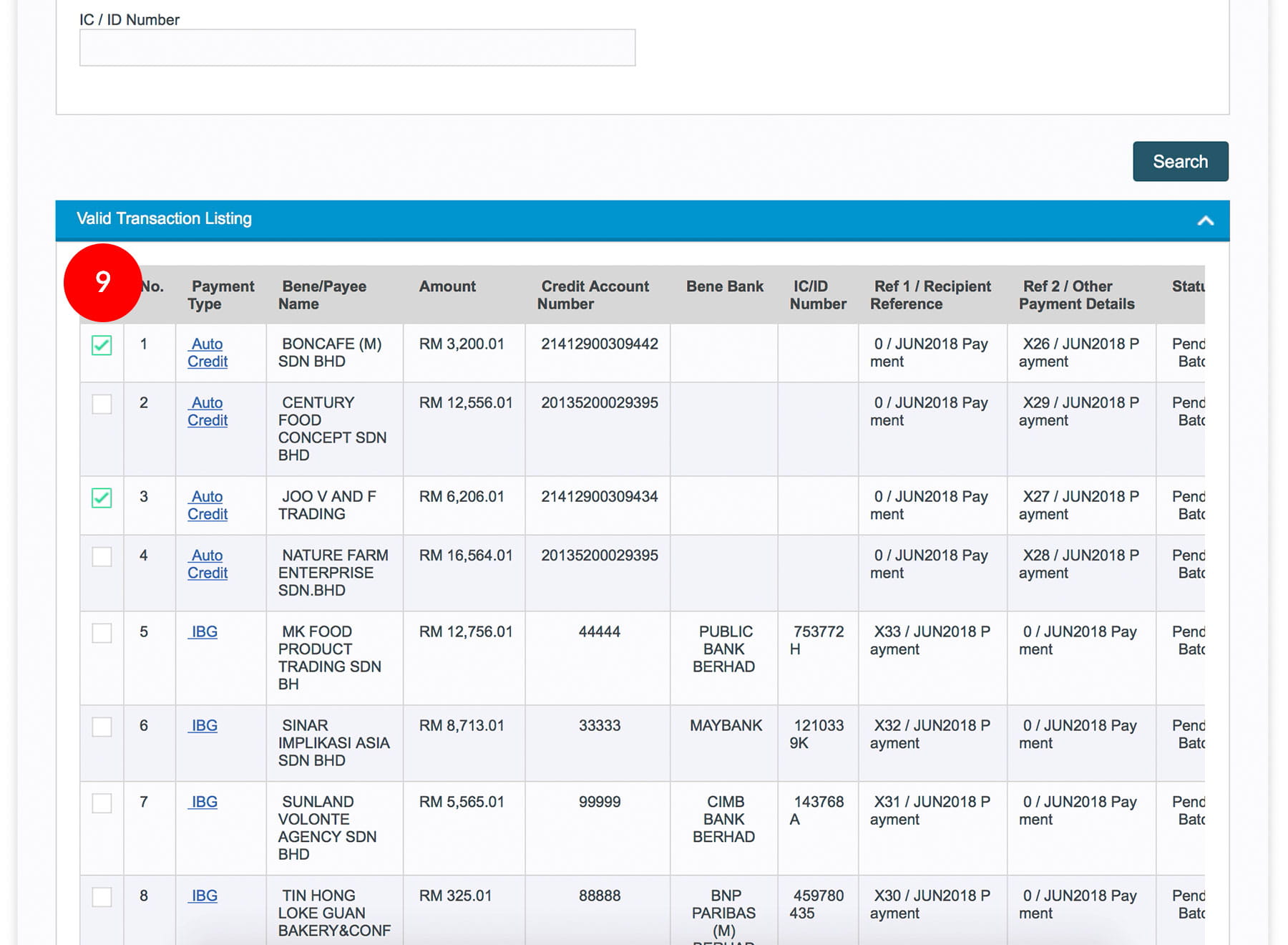The height and width of the screenshot is (945, 1288).
Task: Select the NATURE FARM ENTERPRISE row checkbox
Action: pos(102,556)
